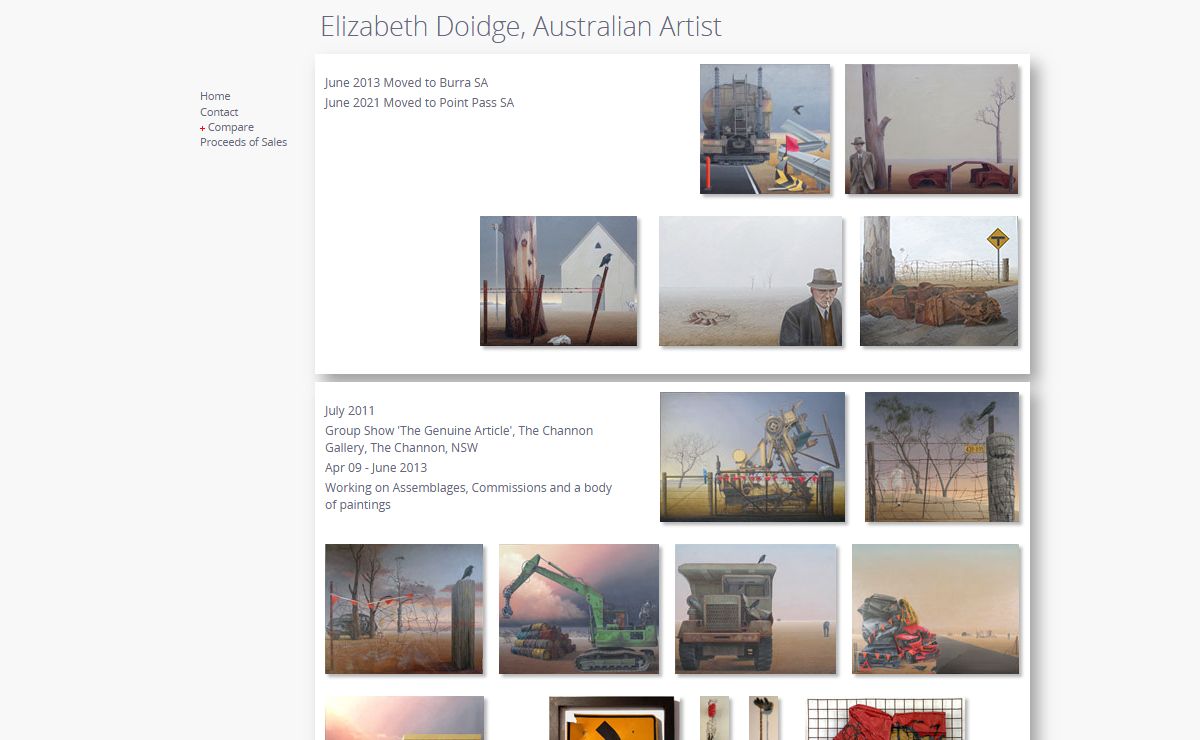This screenshot has width=1200, height=740.
Task: Open red bundled debris by roadside painting
Action: tap(935, 609)
